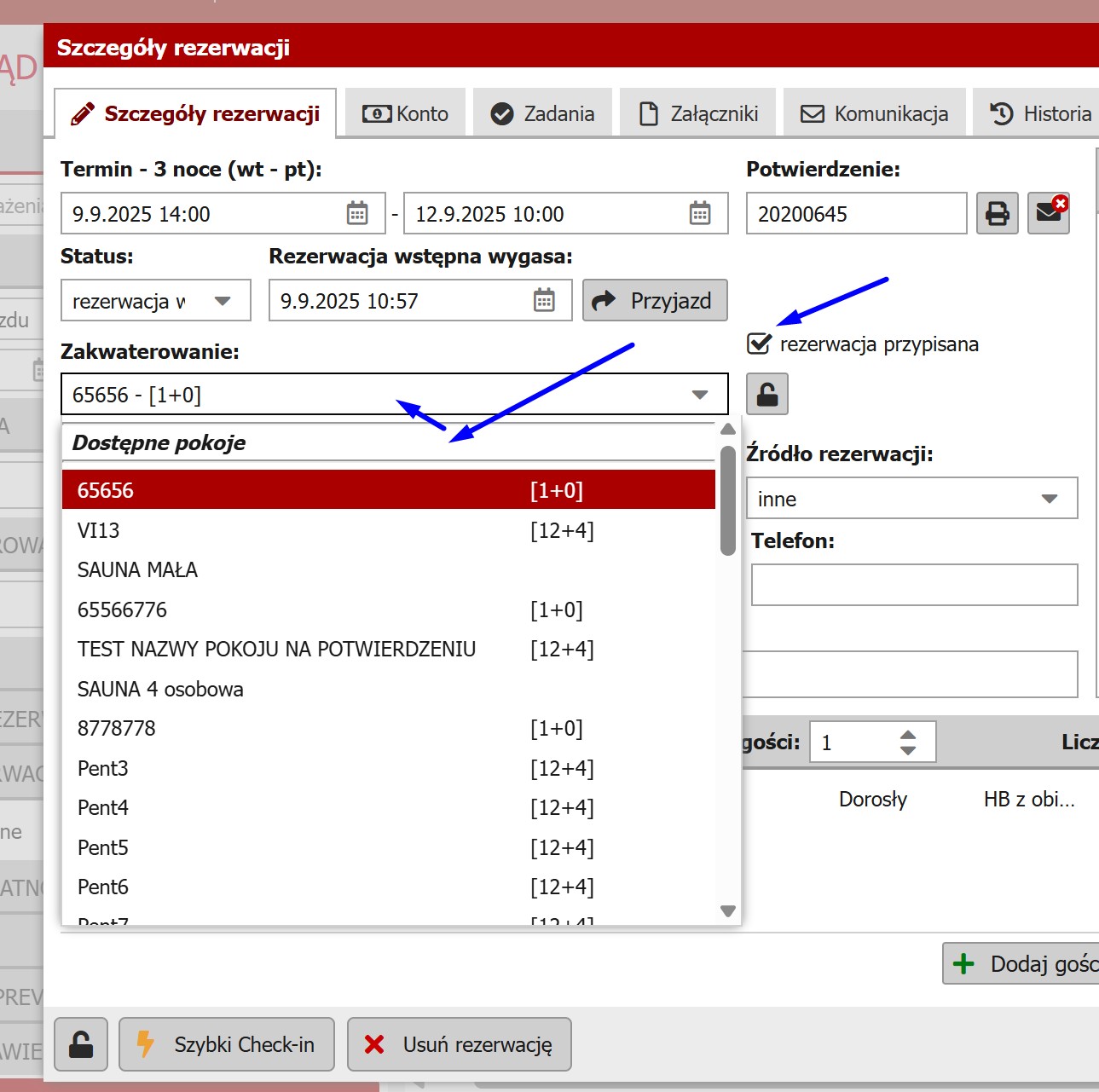Increase the number of guests stepper
Viewport: 1099px width, 1092px height.
(x=908, y=735)
